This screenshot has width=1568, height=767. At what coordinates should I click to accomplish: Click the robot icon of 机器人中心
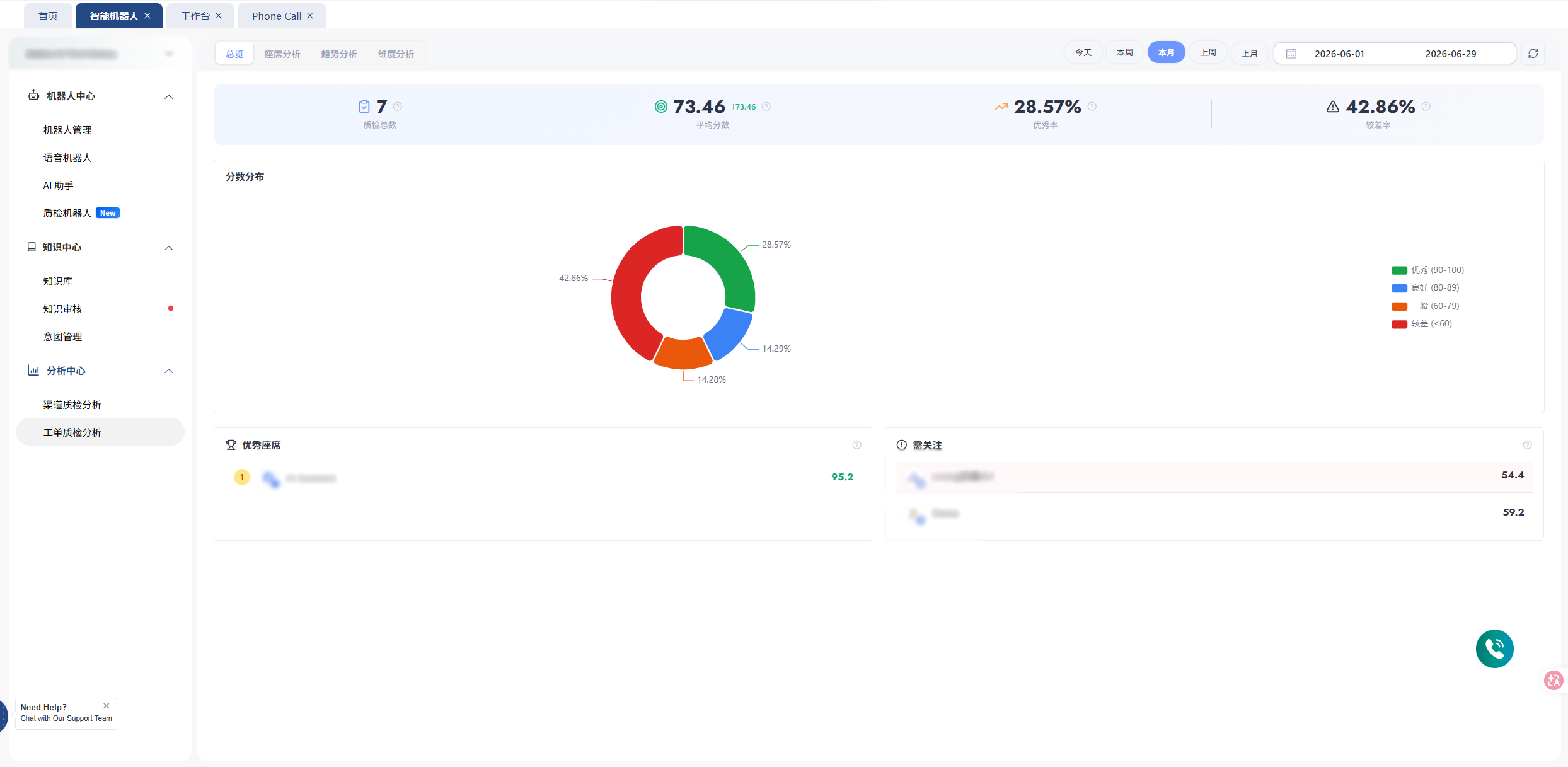[33, 95]
